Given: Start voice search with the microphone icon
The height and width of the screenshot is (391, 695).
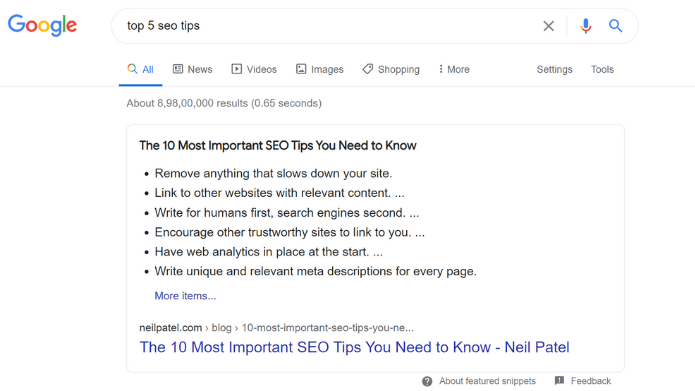Looking at the screenshot, I should pyautogui.click(x=586, y=26).
